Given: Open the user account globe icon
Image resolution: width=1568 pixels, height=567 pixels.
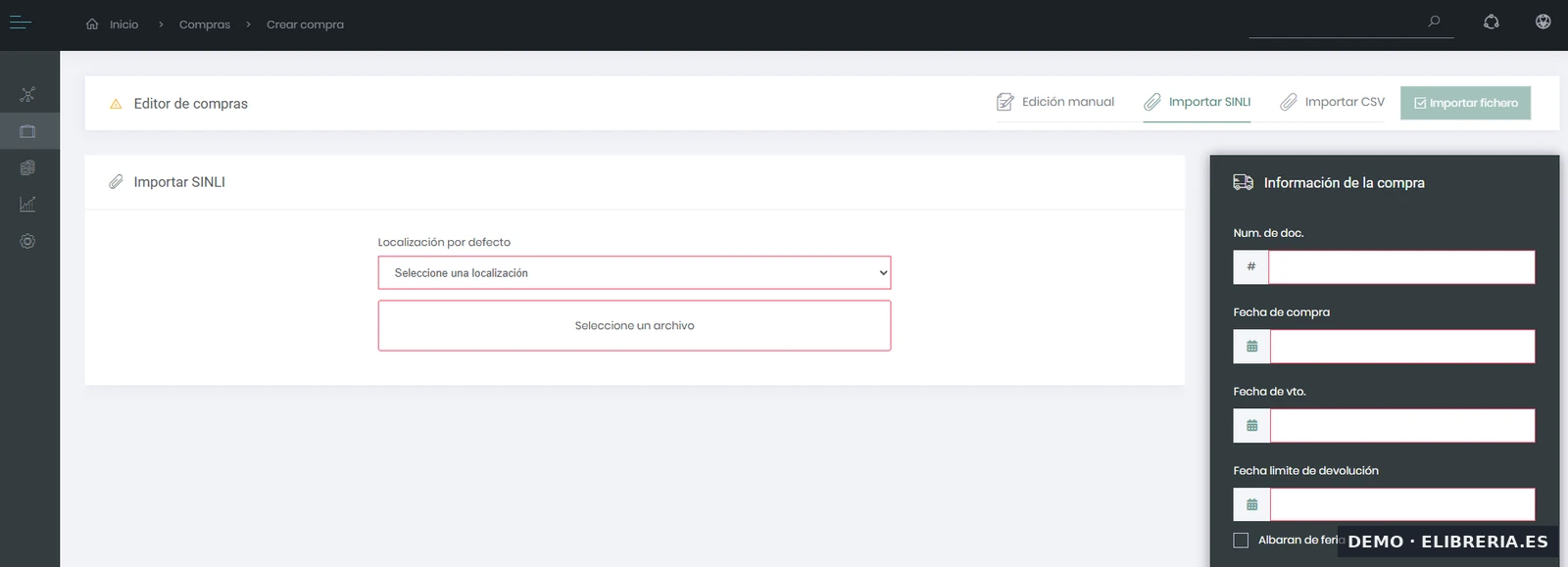Looking at the screenshot, I should [x=1543, y=22].
